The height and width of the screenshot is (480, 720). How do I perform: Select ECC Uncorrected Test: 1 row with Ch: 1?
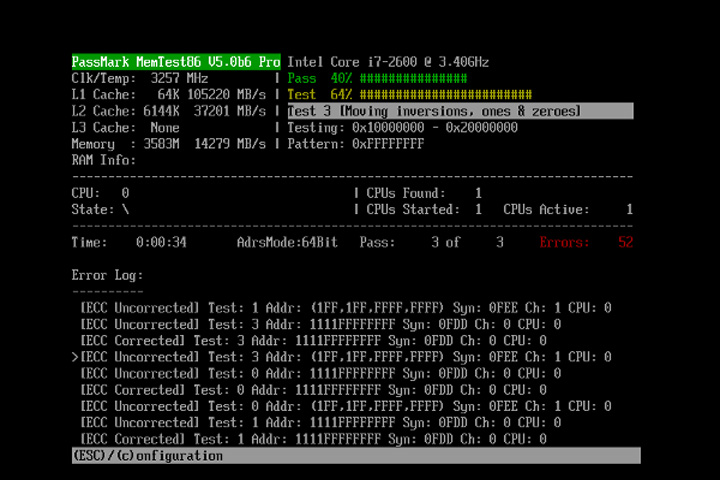[346, 308]
